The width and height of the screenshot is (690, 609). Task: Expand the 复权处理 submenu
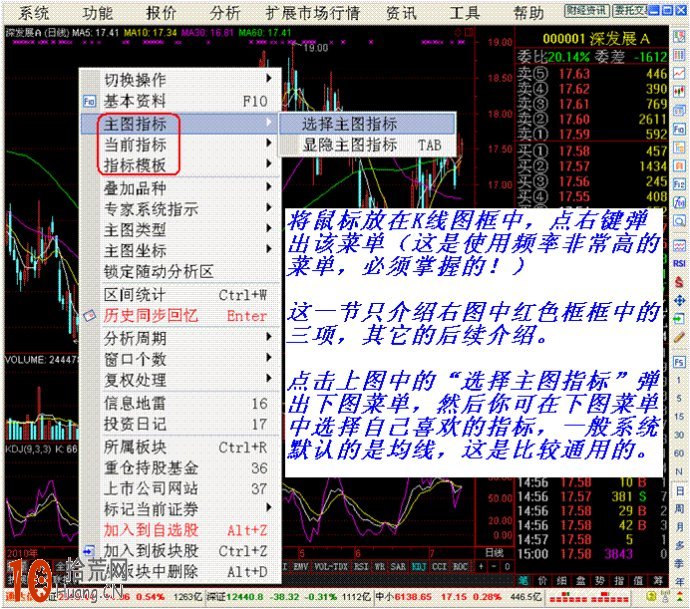pos(180,379)
